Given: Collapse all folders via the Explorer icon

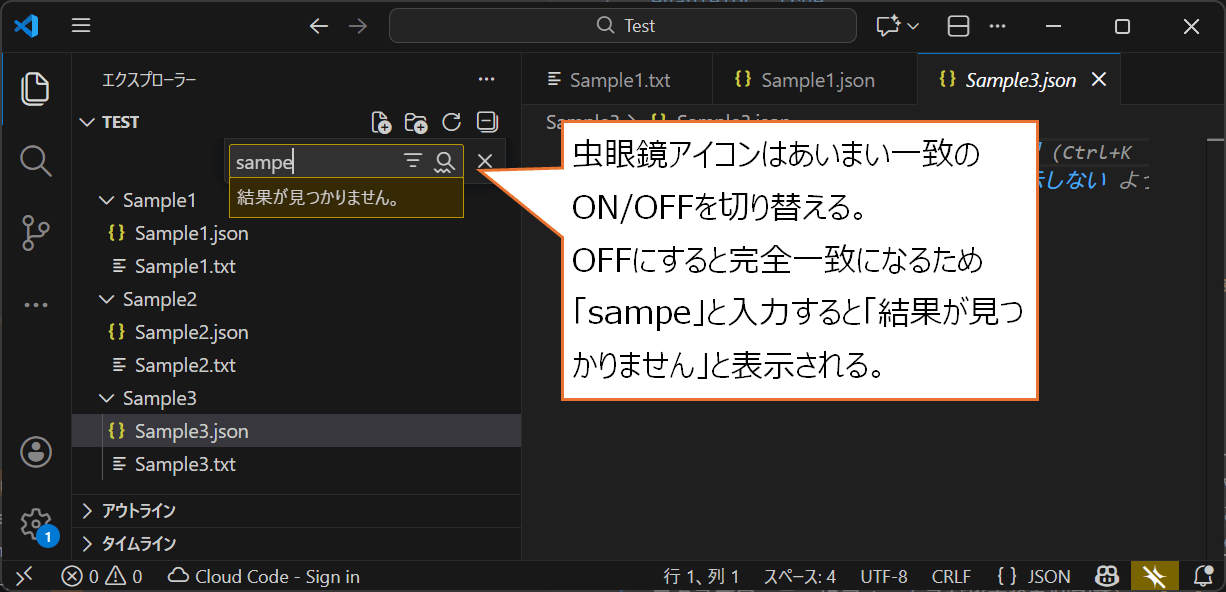Looking at the screenshot, I should tap(486, 121).
